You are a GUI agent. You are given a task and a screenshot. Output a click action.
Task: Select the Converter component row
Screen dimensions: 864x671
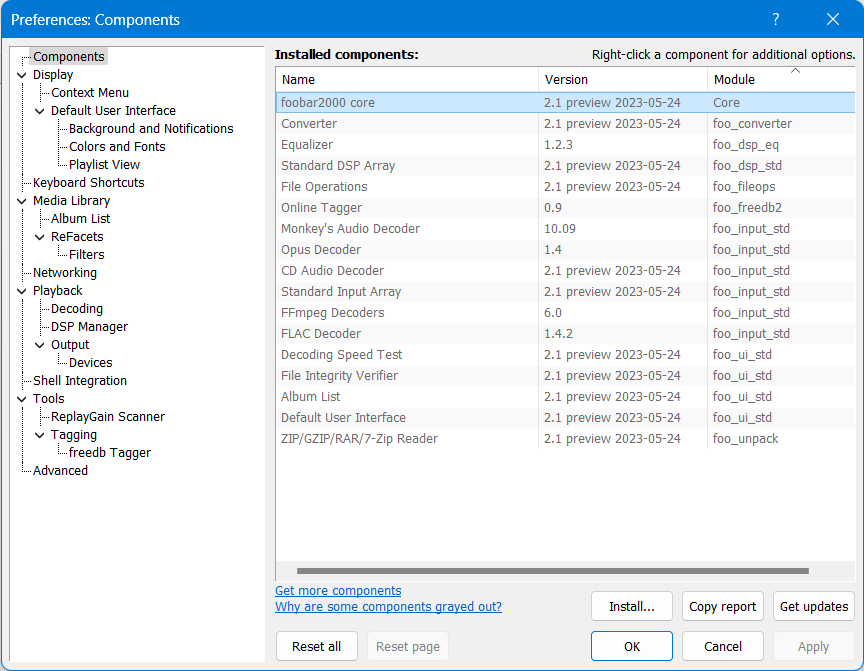tap(565, 124)
